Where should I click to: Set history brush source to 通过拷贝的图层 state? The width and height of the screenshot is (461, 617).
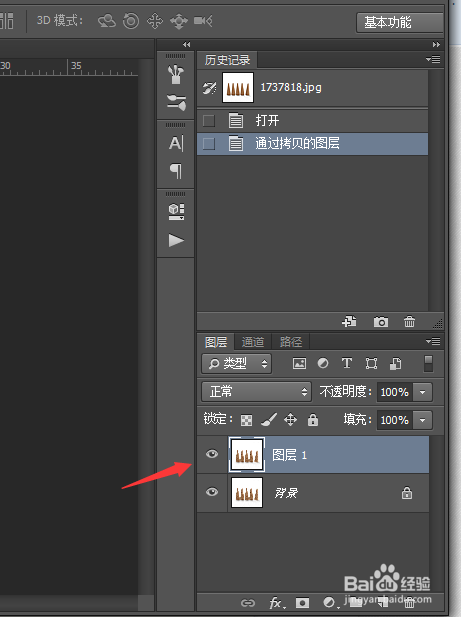click(x=208, y=144)
